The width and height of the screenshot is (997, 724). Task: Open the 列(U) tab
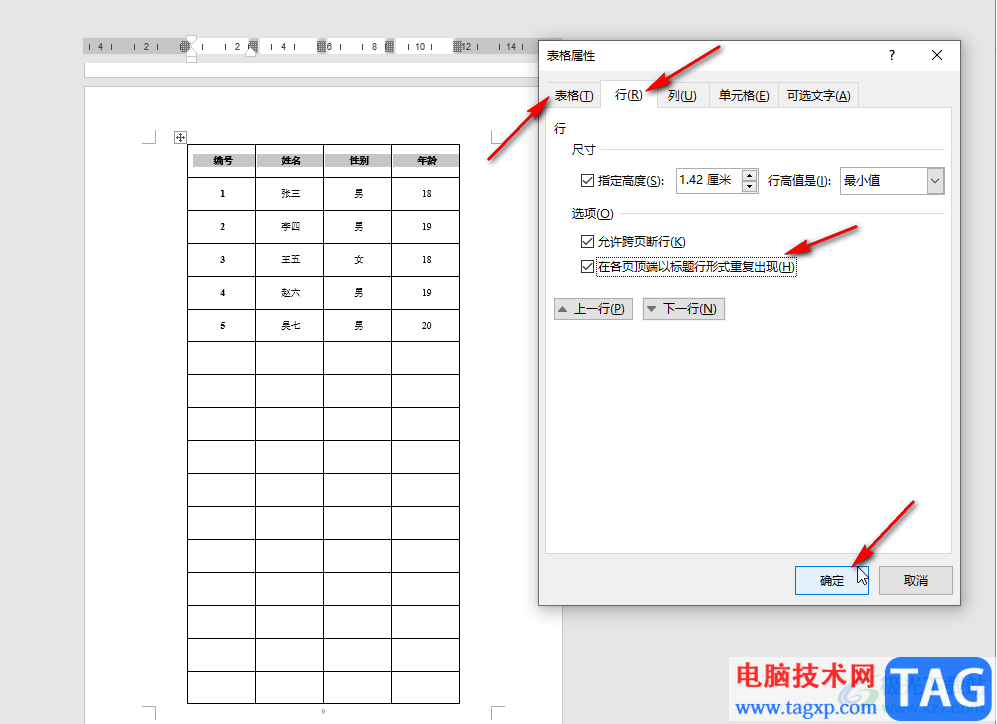tap(682, 95)
